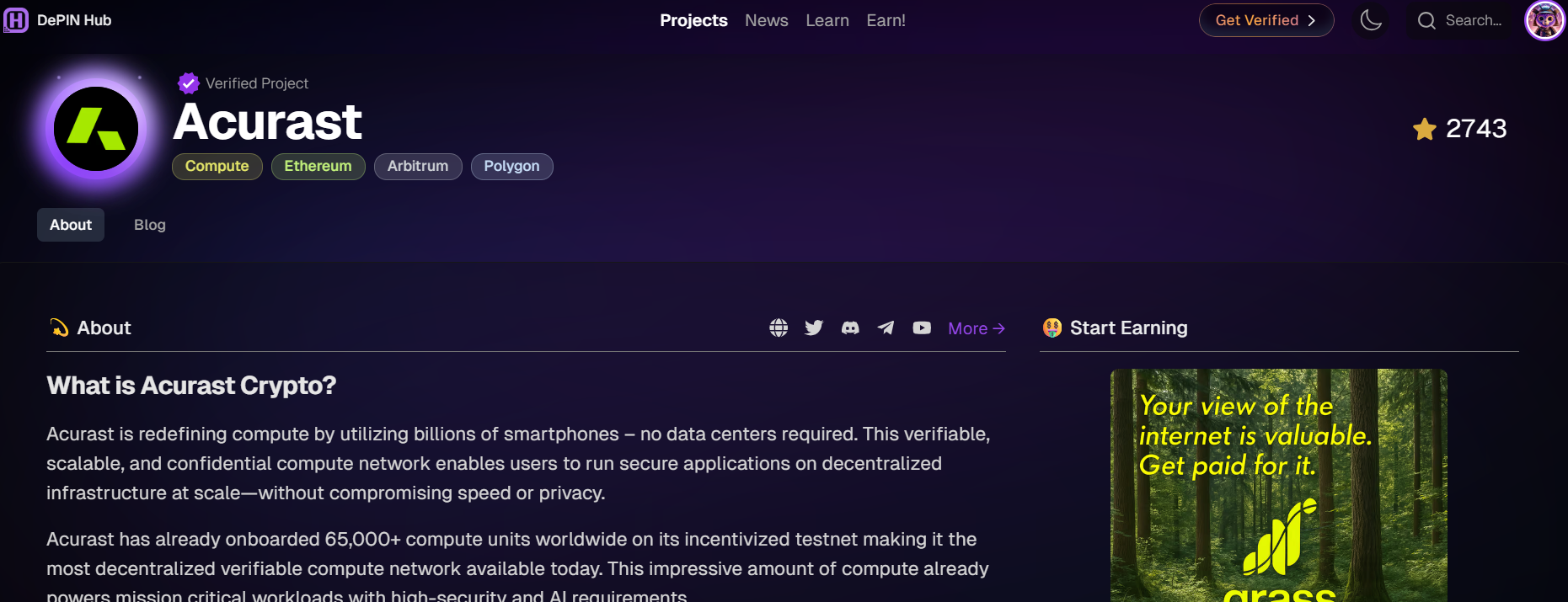
Task: Open the Acurast YouTube icon
Action: 922,328
